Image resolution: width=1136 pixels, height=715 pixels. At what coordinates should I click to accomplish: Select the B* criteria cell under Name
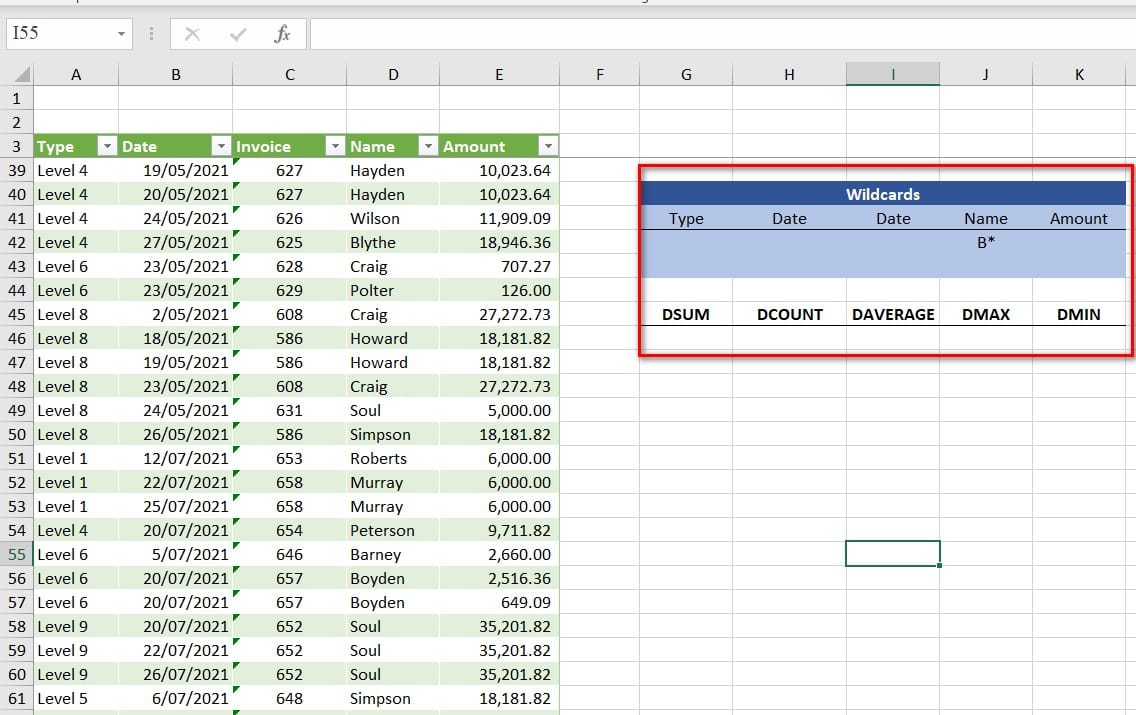986,242
